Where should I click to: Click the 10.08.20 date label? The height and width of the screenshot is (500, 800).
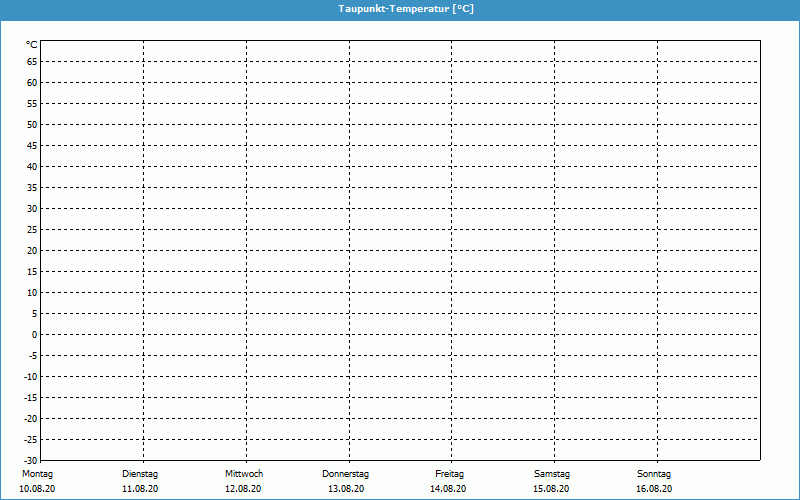37,489
